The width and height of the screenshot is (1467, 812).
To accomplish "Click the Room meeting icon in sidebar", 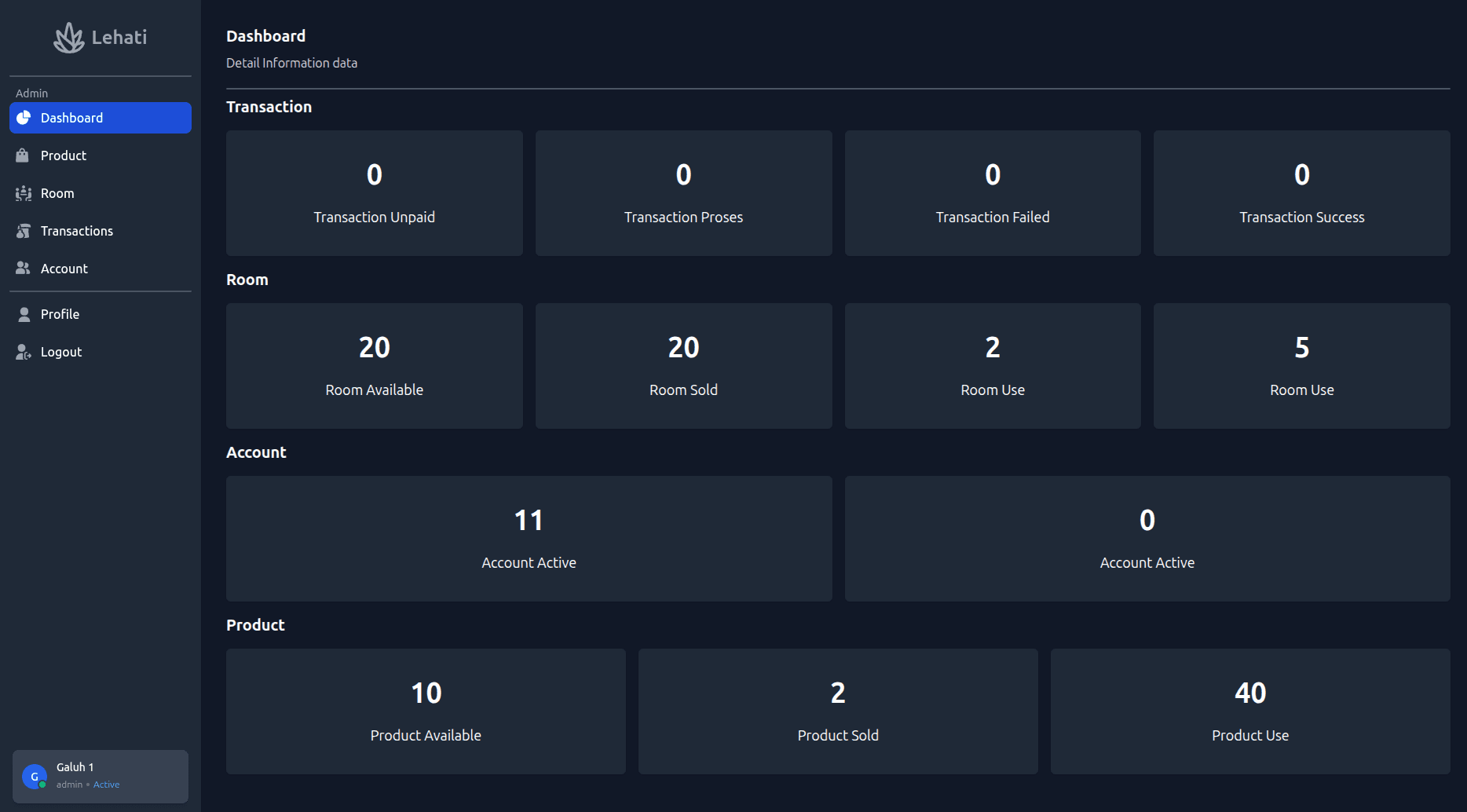I will point(24,193).
